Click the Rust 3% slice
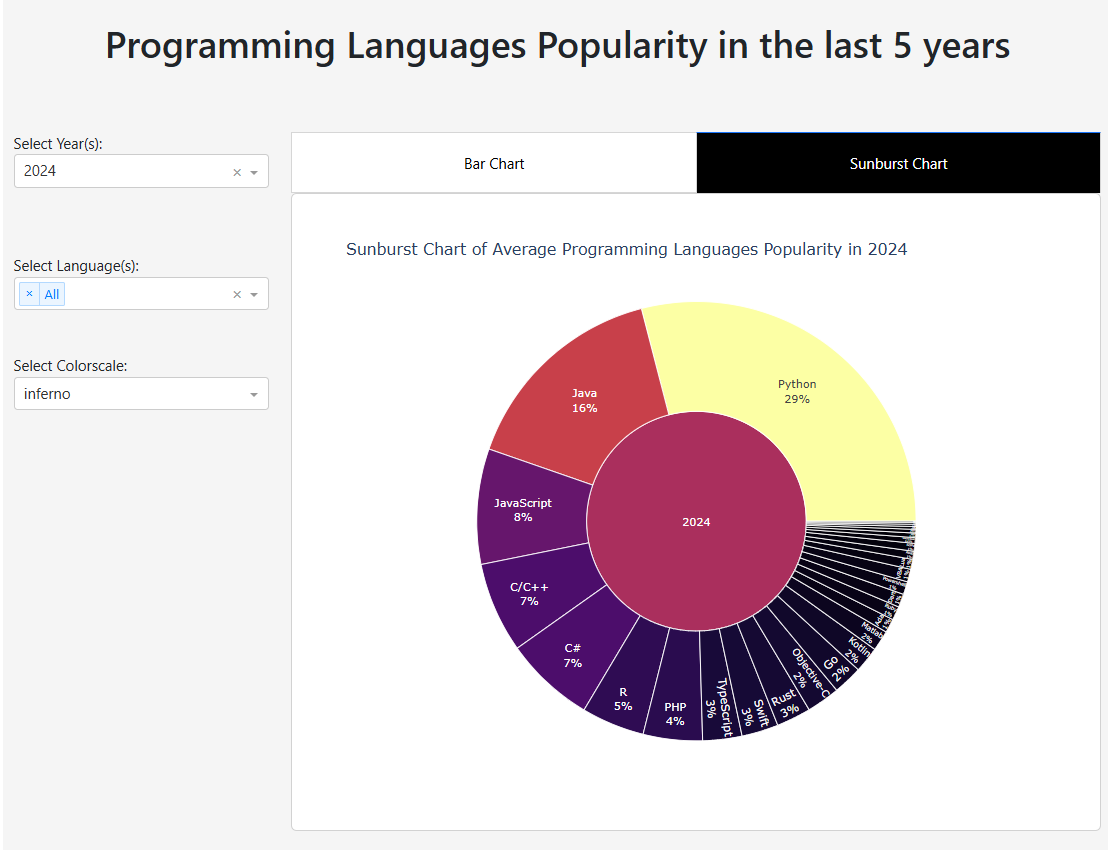The height and width of the screenshot is (850, 1108). coord(784,698)
